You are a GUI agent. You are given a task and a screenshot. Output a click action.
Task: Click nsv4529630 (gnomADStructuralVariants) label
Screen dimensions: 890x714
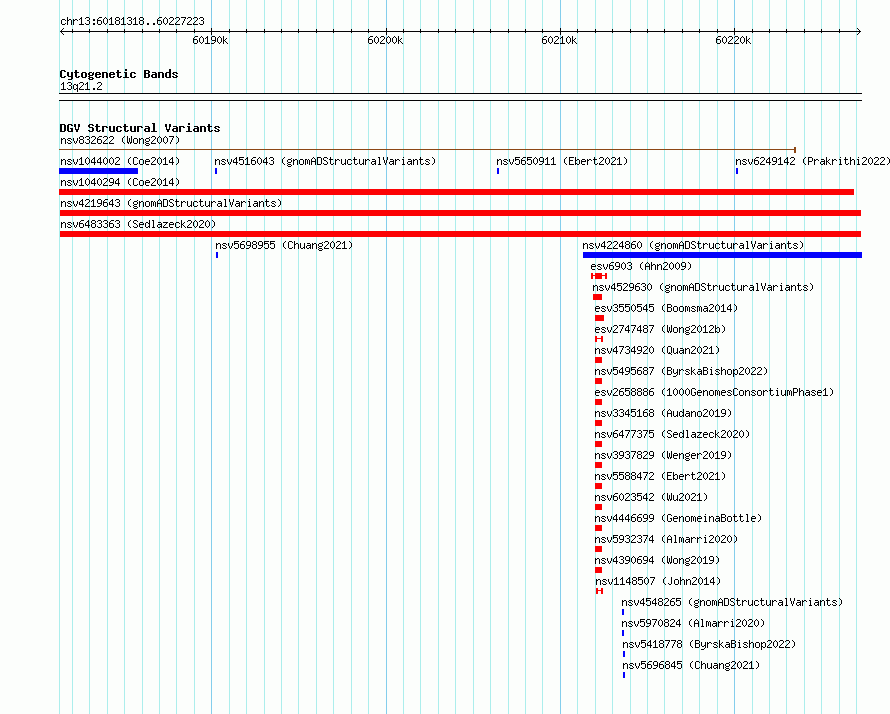(x=703, y=287)
